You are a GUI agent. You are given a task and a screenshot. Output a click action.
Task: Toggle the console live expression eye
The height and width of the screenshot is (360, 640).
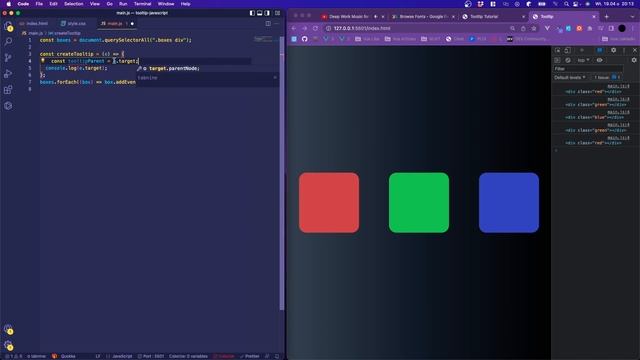tap(599, 60)
